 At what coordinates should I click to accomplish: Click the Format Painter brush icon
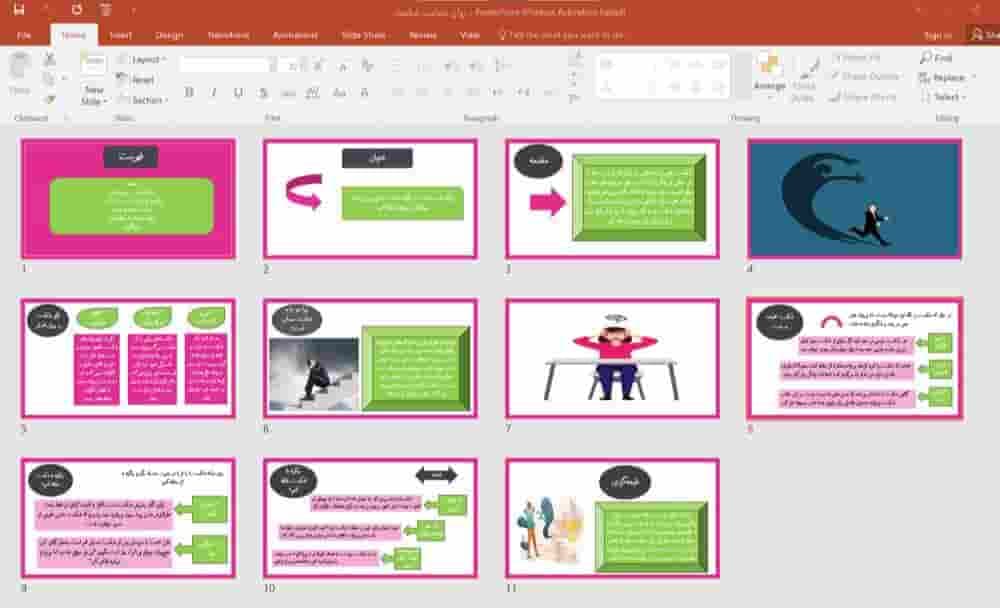tap(50, 99)
